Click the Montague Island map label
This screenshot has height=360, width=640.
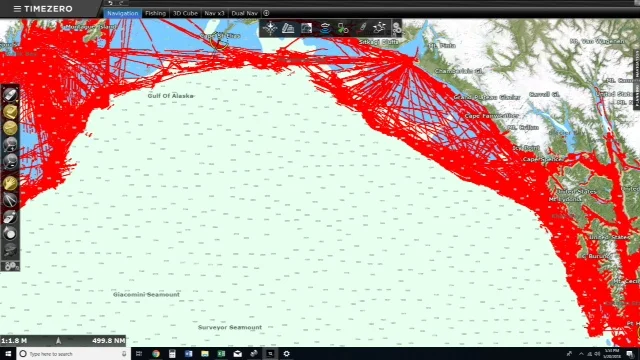point(91,27)
